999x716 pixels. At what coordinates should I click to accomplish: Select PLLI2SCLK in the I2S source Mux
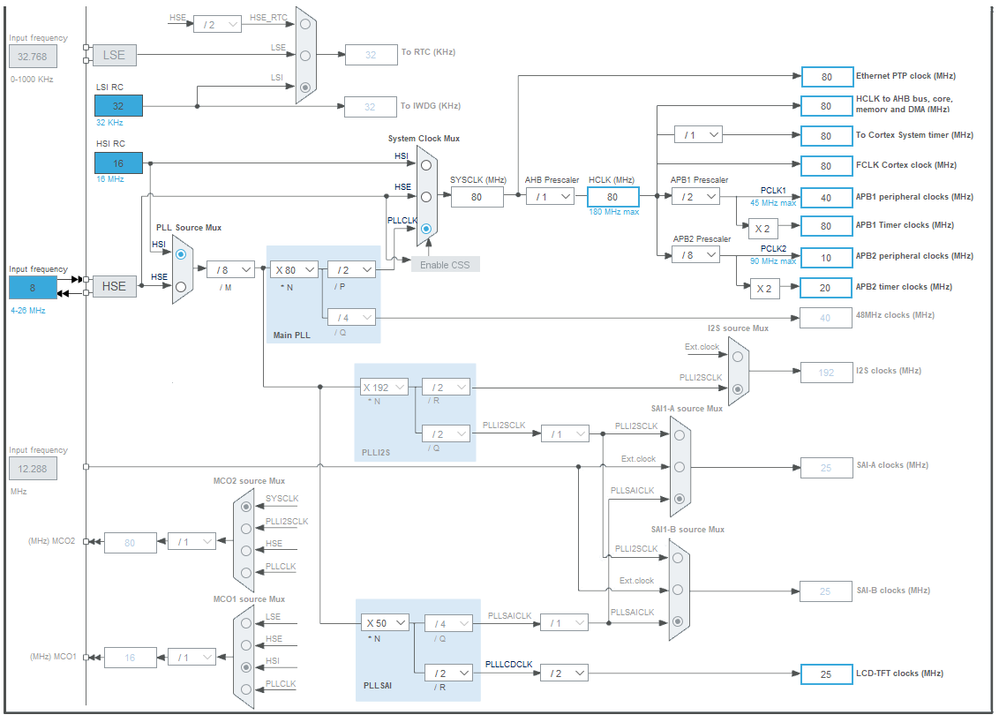(x=737, y=389)
